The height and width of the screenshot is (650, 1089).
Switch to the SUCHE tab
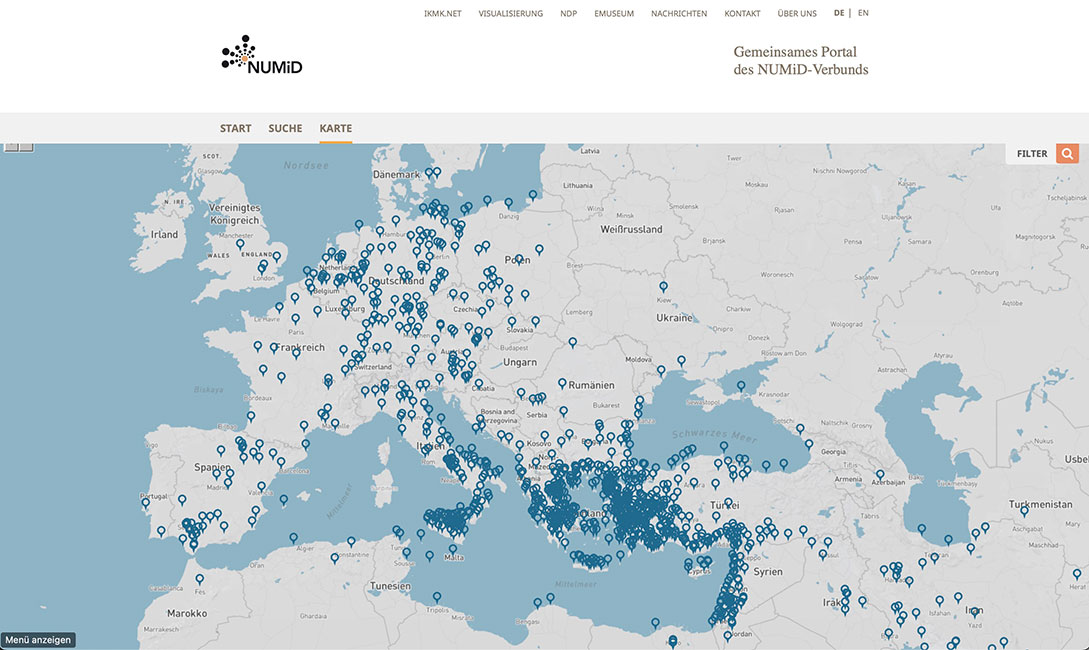285,128
